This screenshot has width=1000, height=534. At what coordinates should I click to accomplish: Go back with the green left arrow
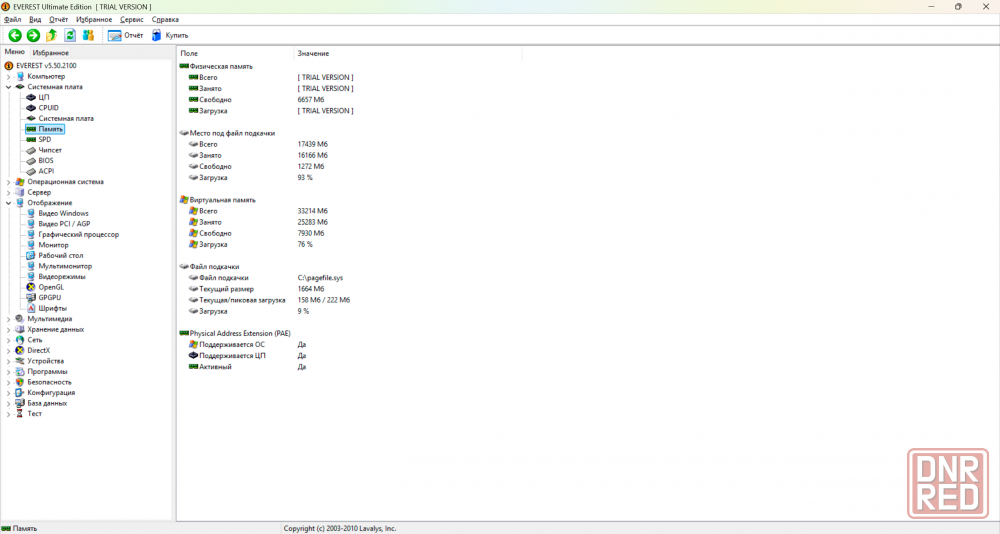pyautogui.click(x=15, y=36)
